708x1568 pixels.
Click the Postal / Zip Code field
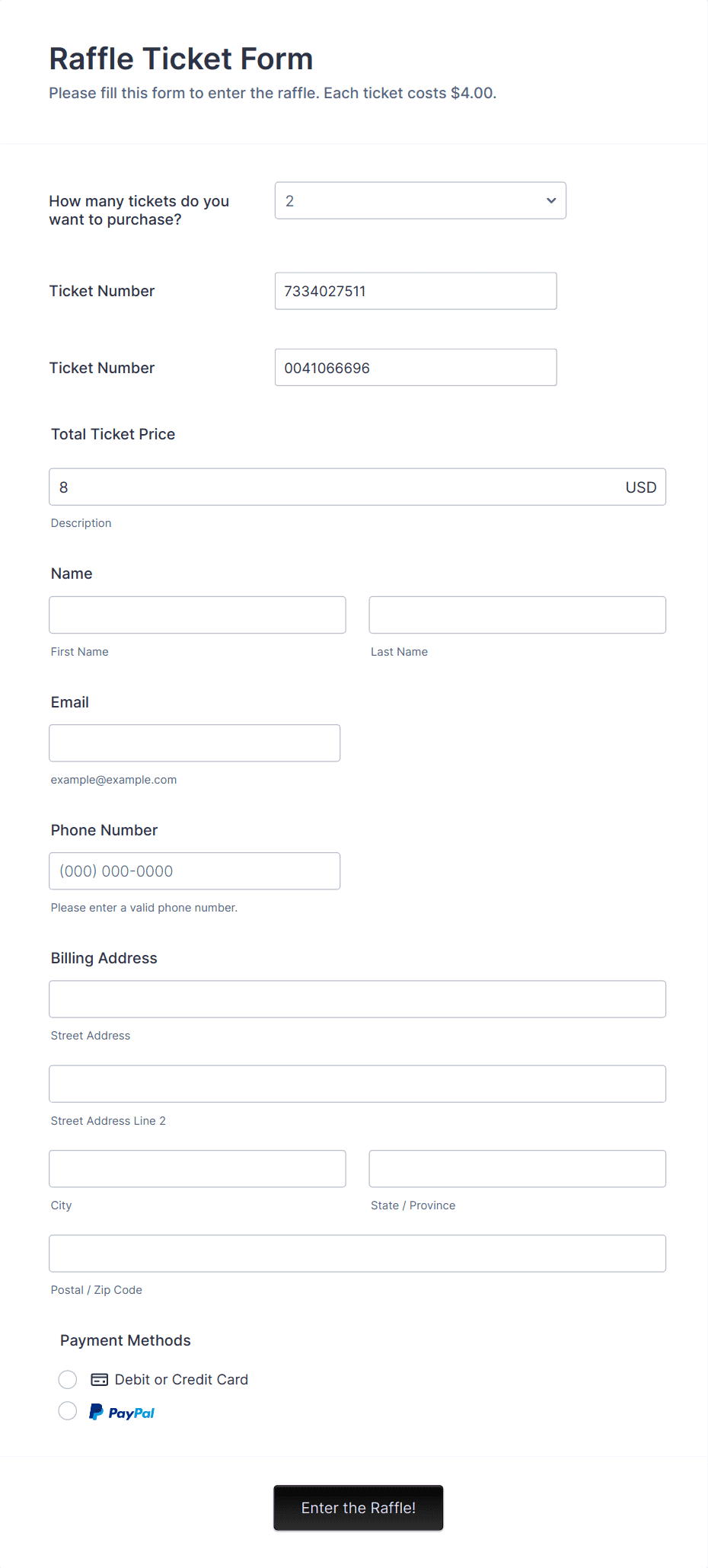(x=357, y=1253)
